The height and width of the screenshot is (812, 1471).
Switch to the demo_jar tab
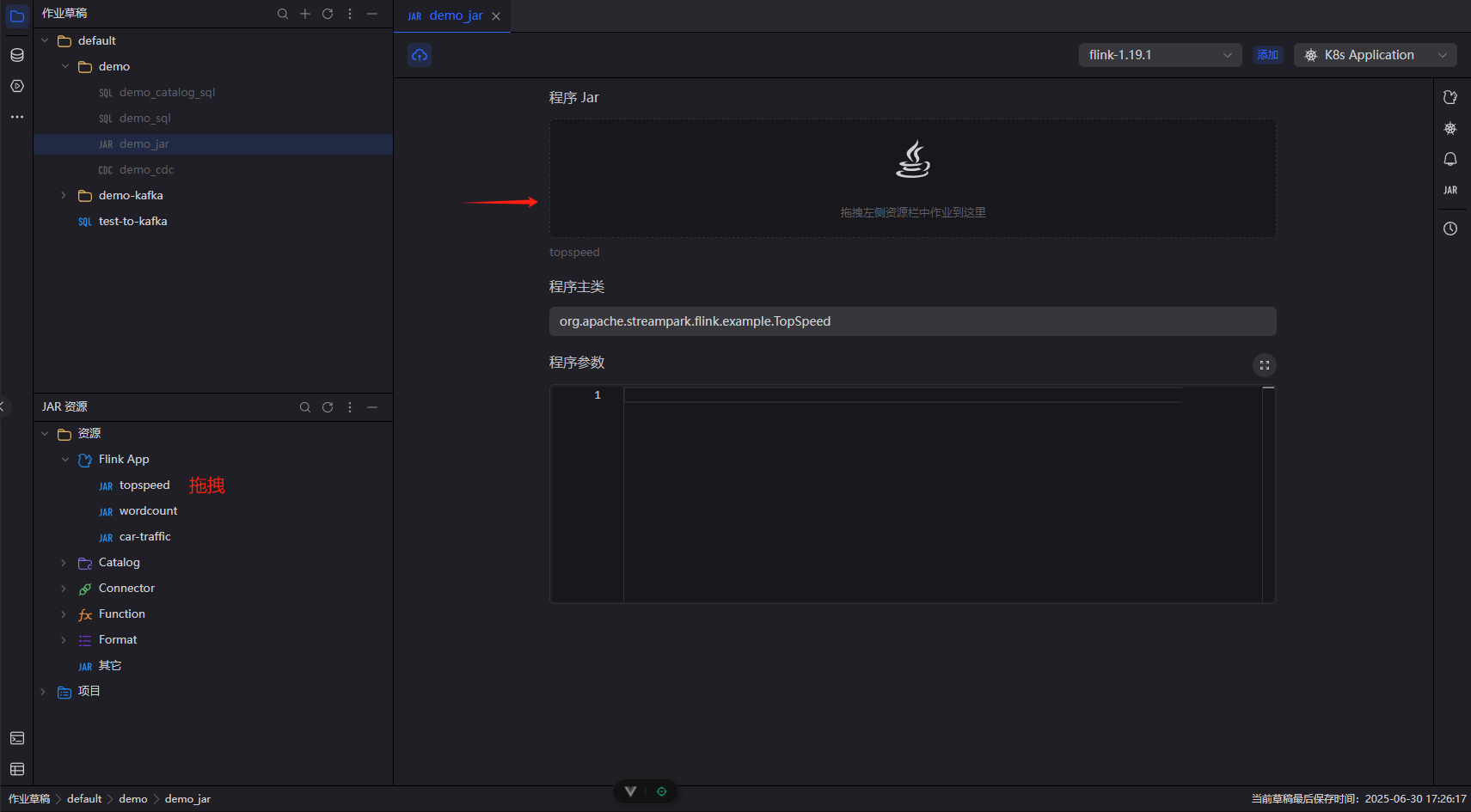pos(455,15)
